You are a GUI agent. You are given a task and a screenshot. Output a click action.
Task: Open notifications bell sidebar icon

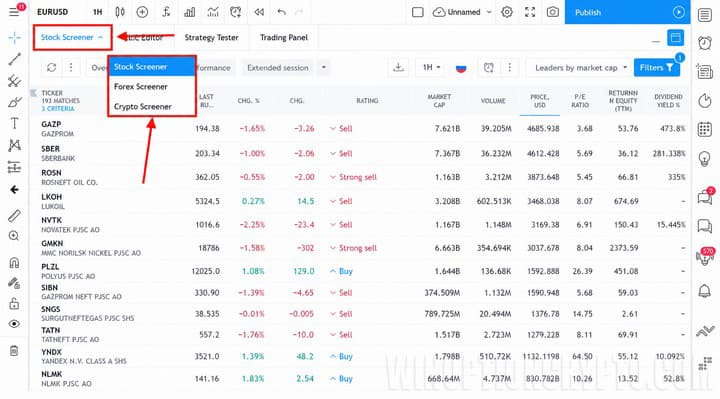705,291
